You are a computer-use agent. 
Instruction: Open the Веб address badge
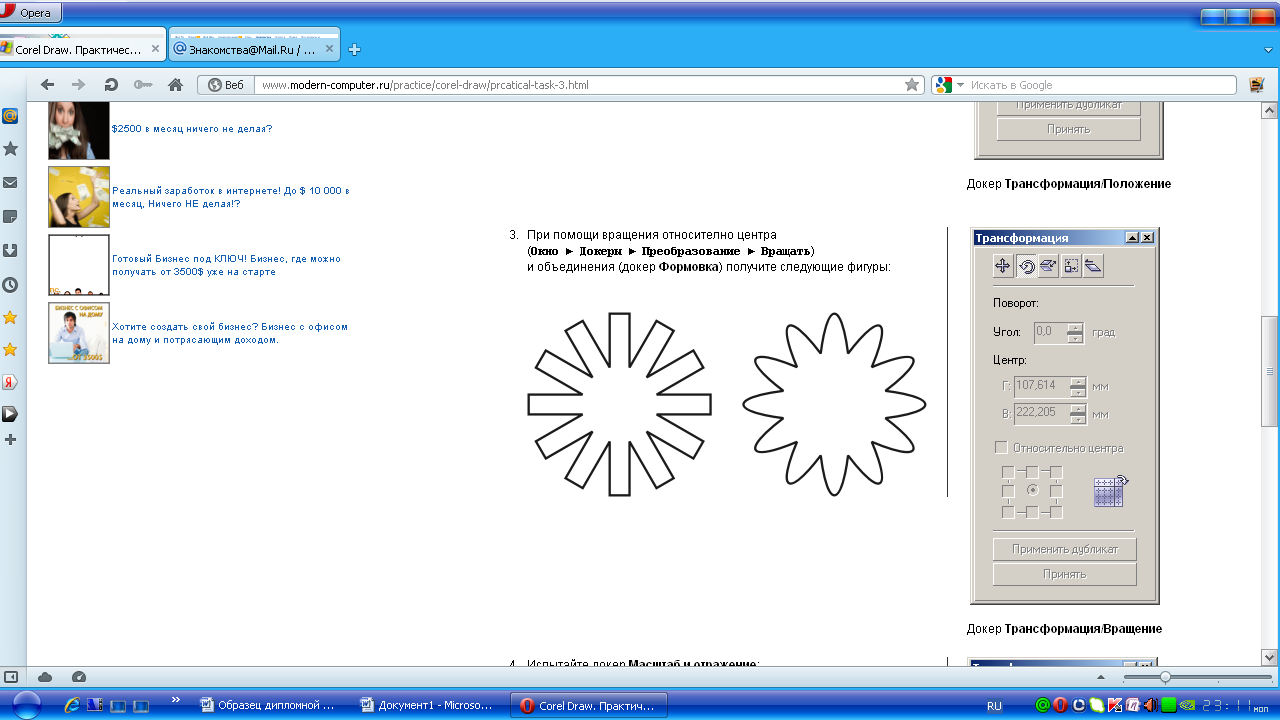[x=226, y=85]
